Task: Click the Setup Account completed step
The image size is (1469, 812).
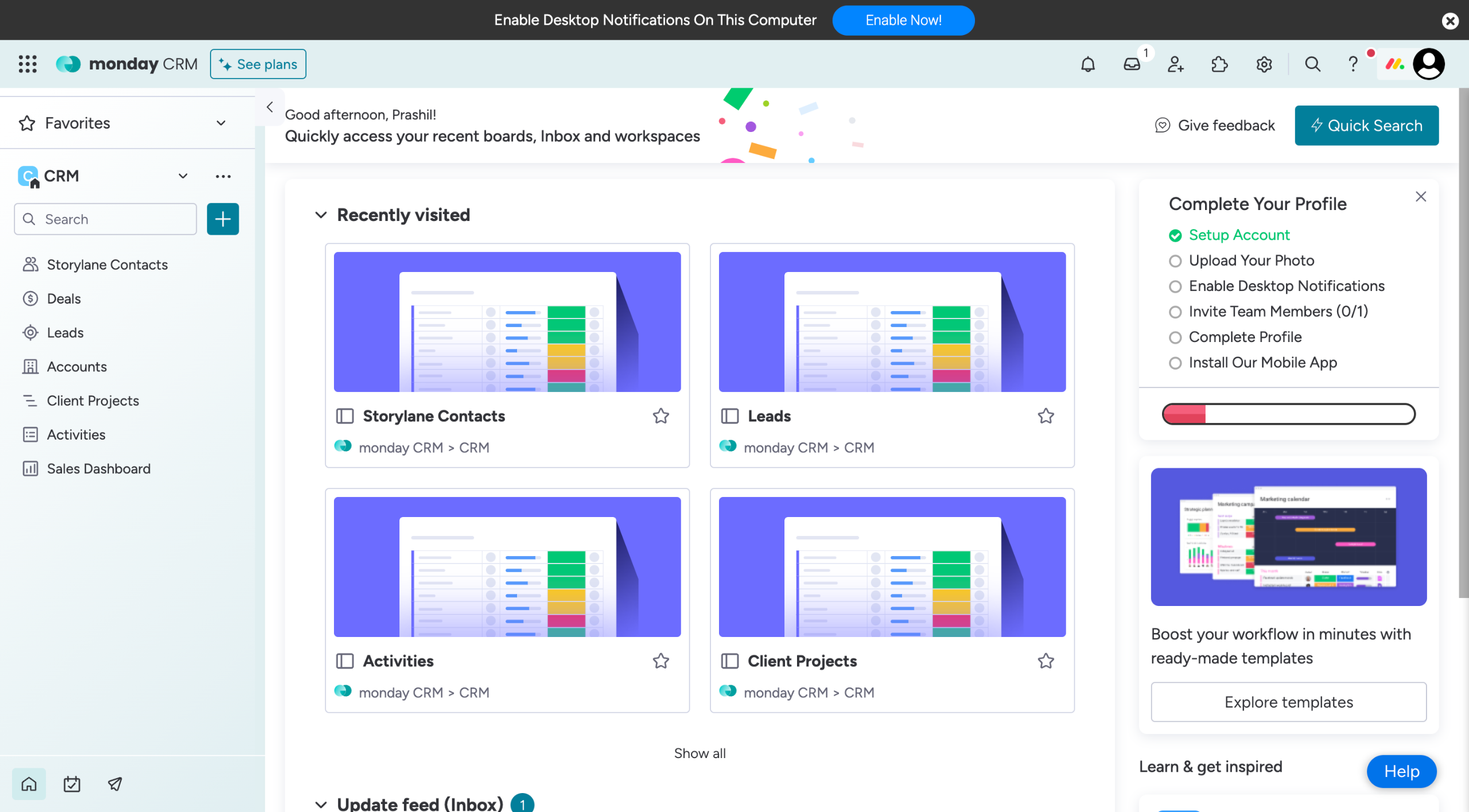Action: coord(1230,235)
